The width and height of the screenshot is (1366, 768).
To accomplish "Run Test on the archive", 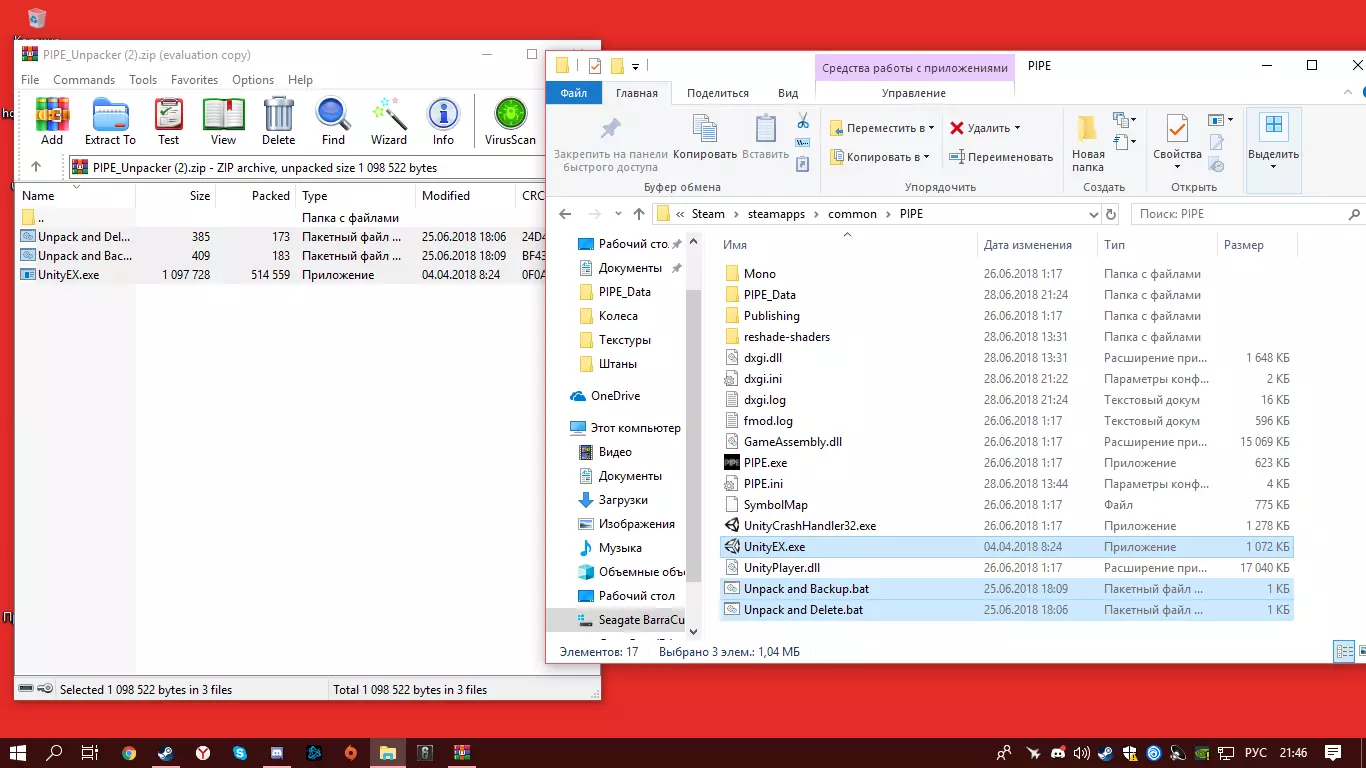I will (168, 121).
